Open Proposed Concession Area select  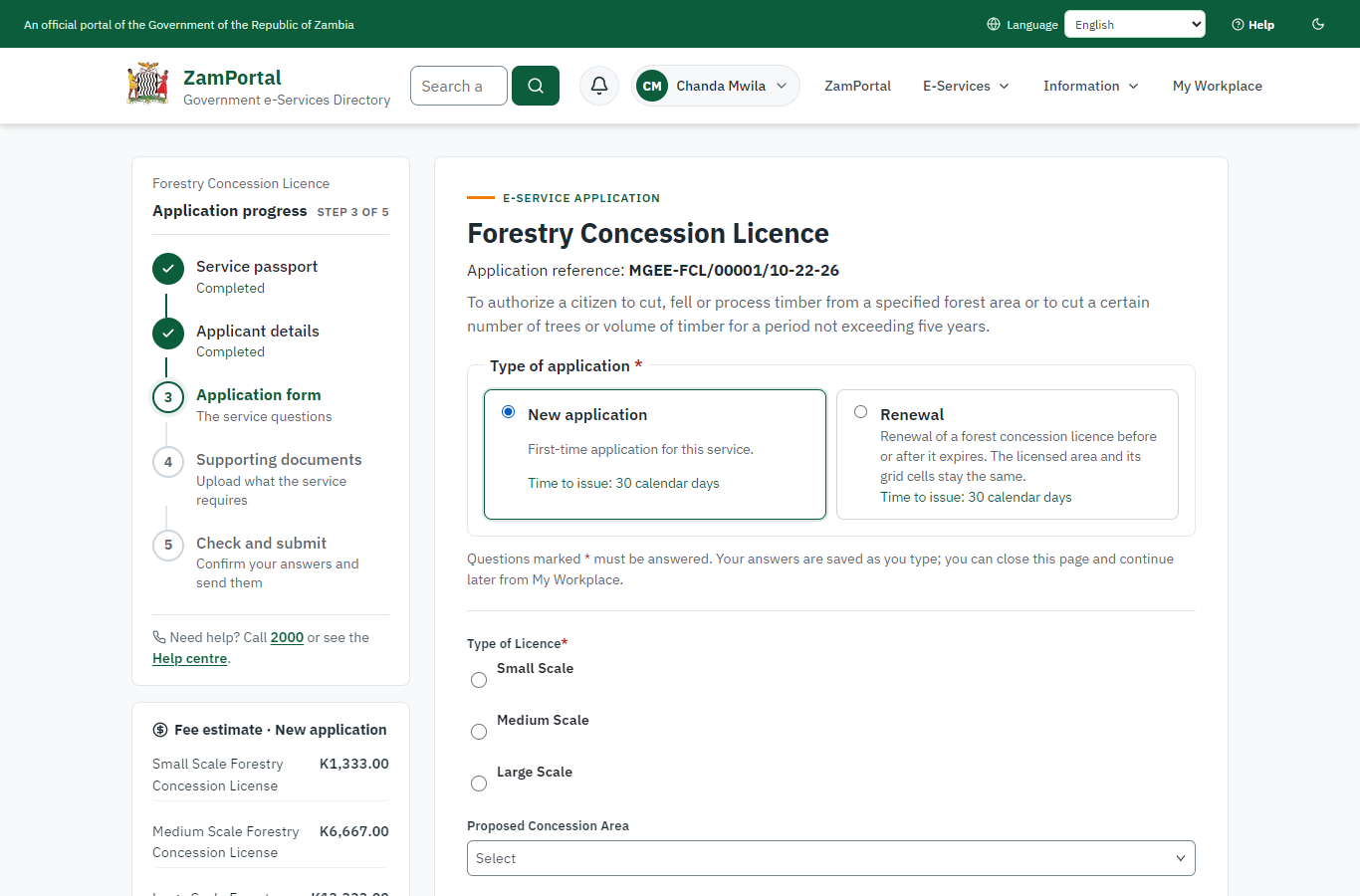point(831,858)
